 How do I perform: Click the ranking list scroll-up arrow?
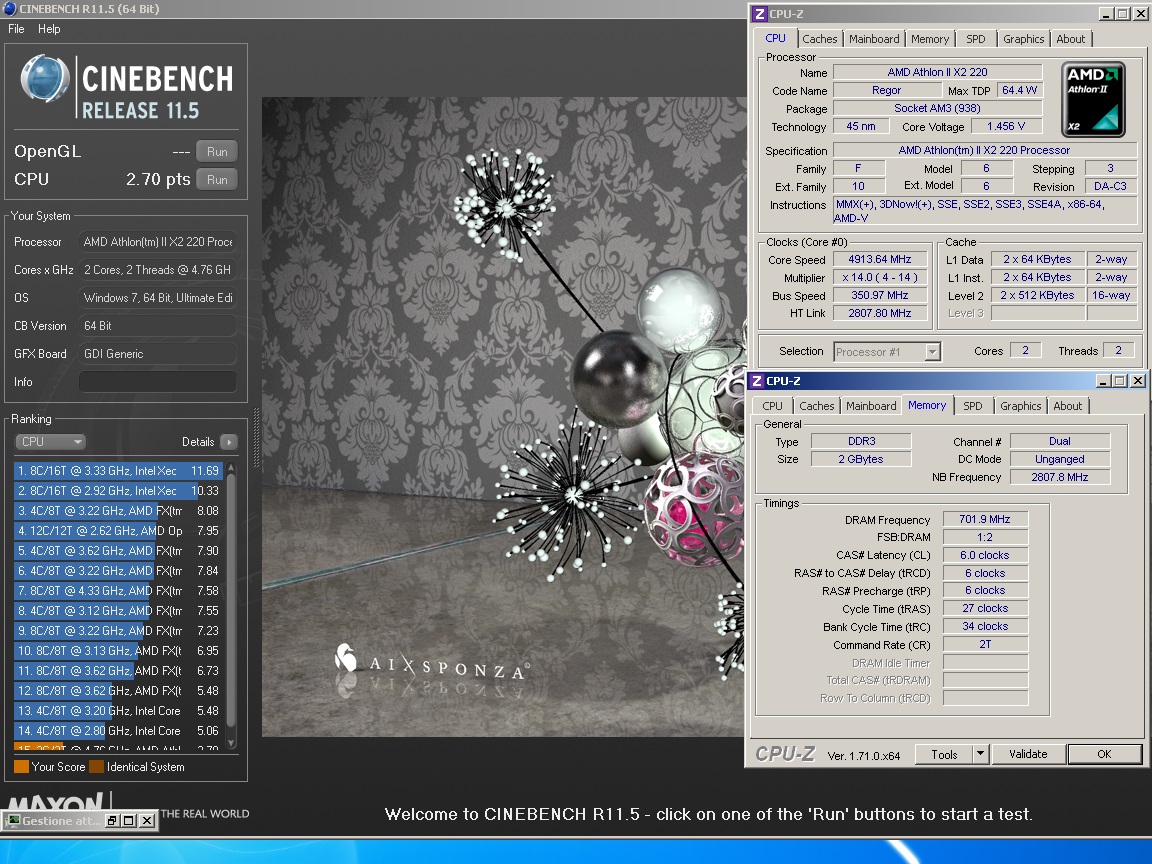pyautogui.click(x=231, y=467)
